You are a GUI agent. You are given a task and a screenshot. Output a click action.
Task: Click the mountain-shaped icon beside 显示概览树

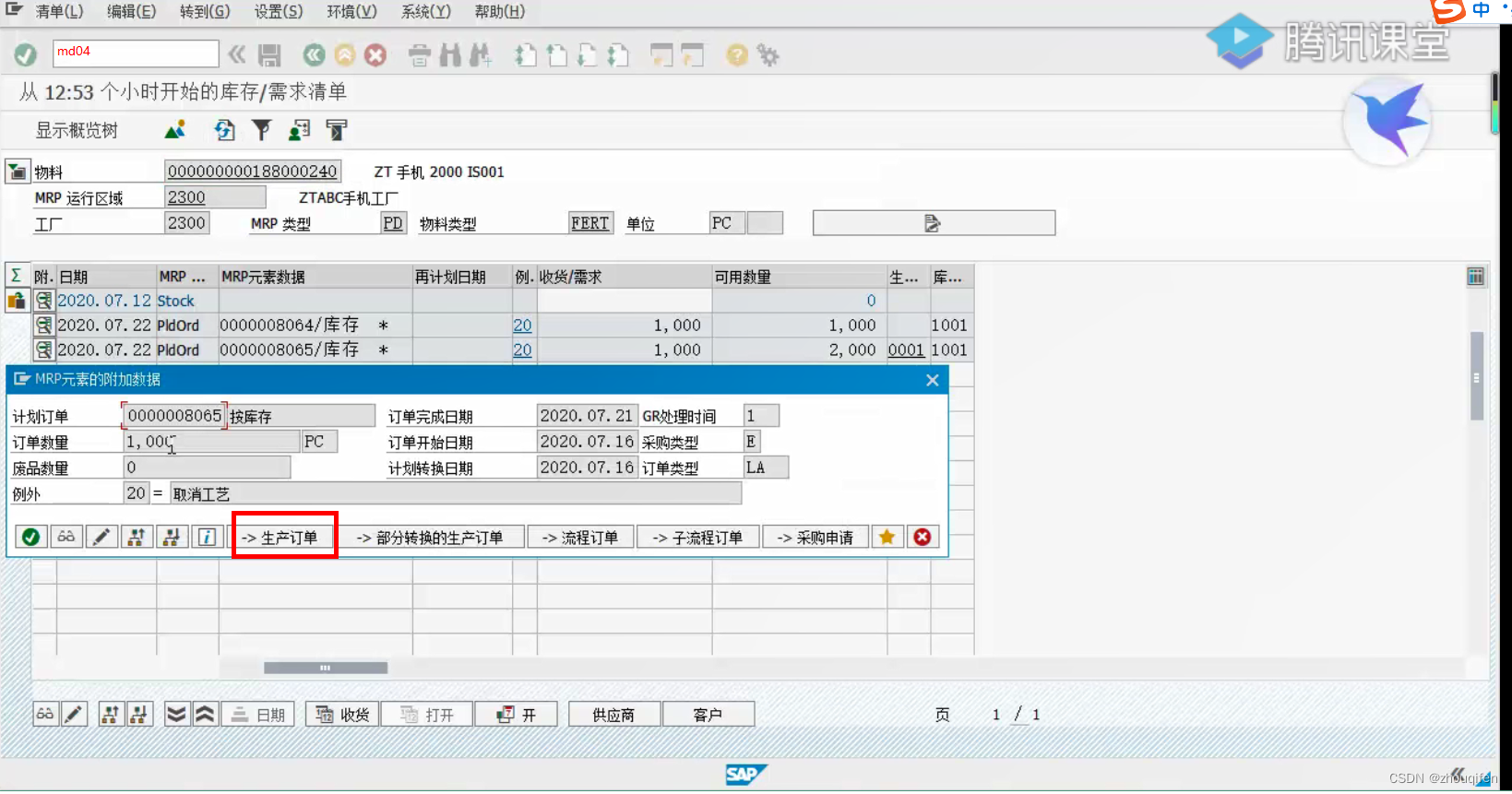coord(175,130)
